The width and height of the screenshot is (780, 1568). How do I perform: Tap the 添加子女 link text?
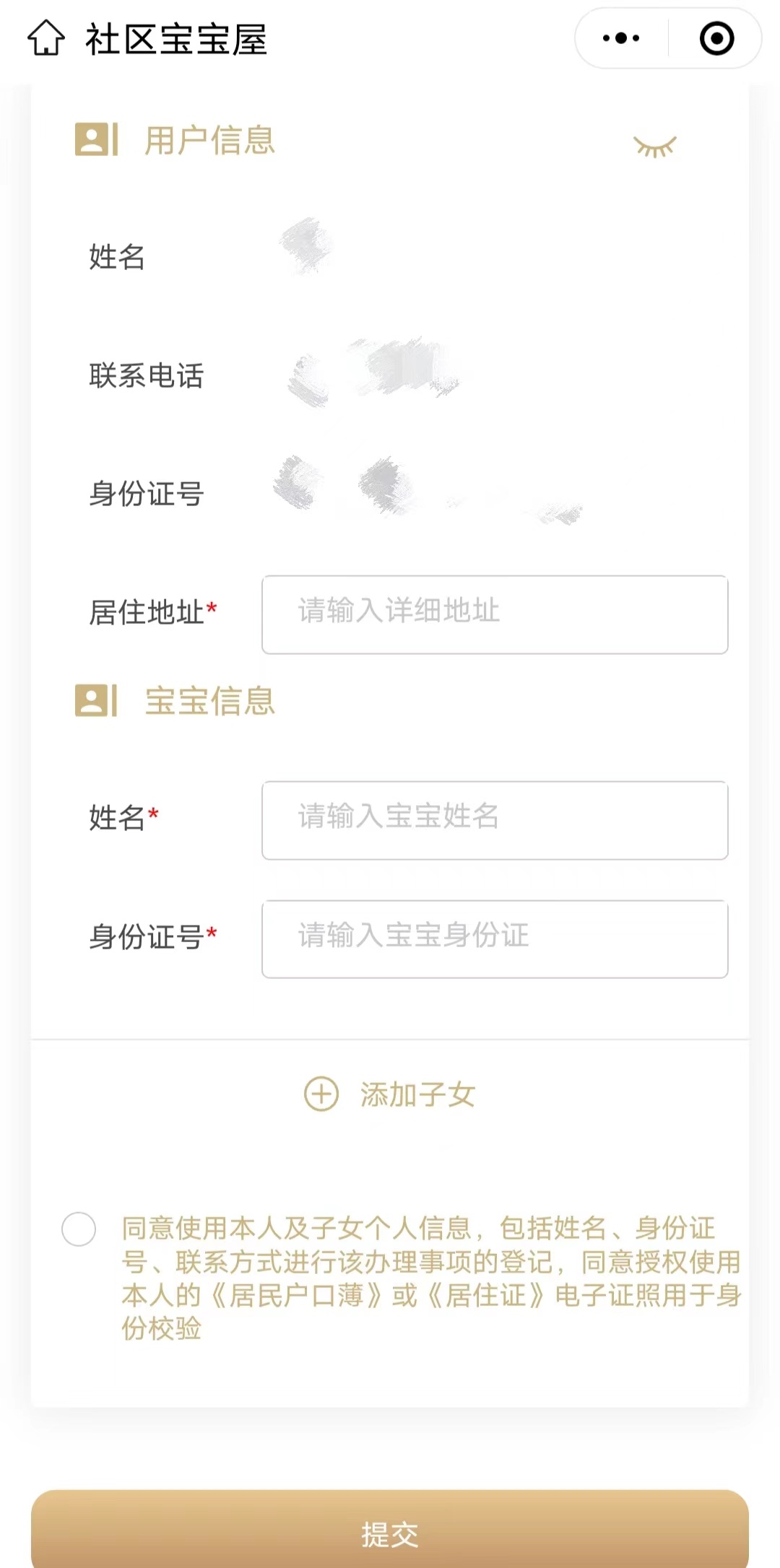click(x=417, y=1094)
